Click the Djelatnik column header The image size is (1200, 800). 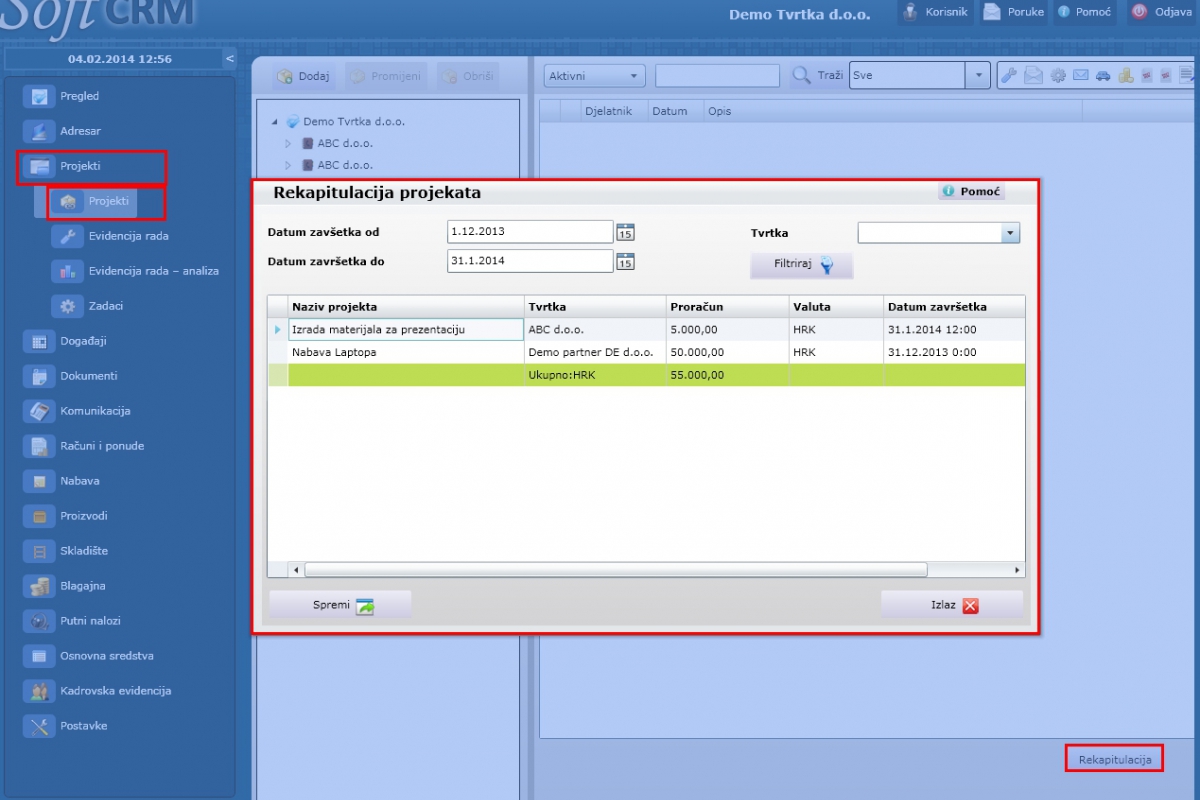(615, 111)
